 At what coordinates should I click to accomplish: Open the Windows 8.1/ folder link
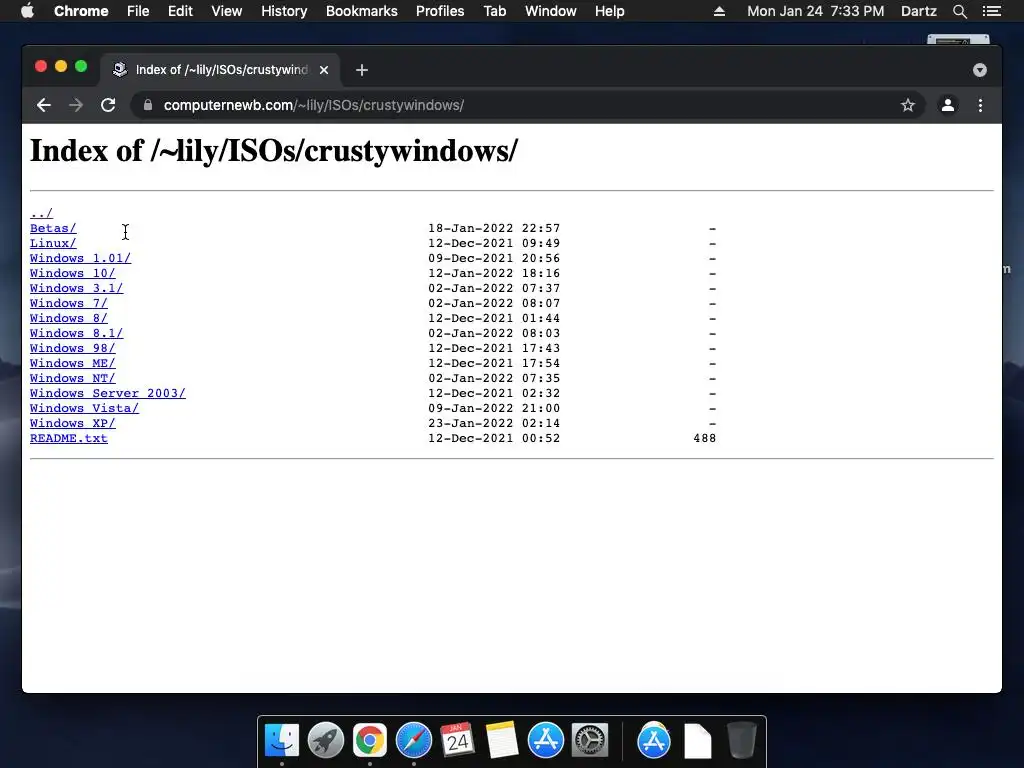(x=76, y=333)
